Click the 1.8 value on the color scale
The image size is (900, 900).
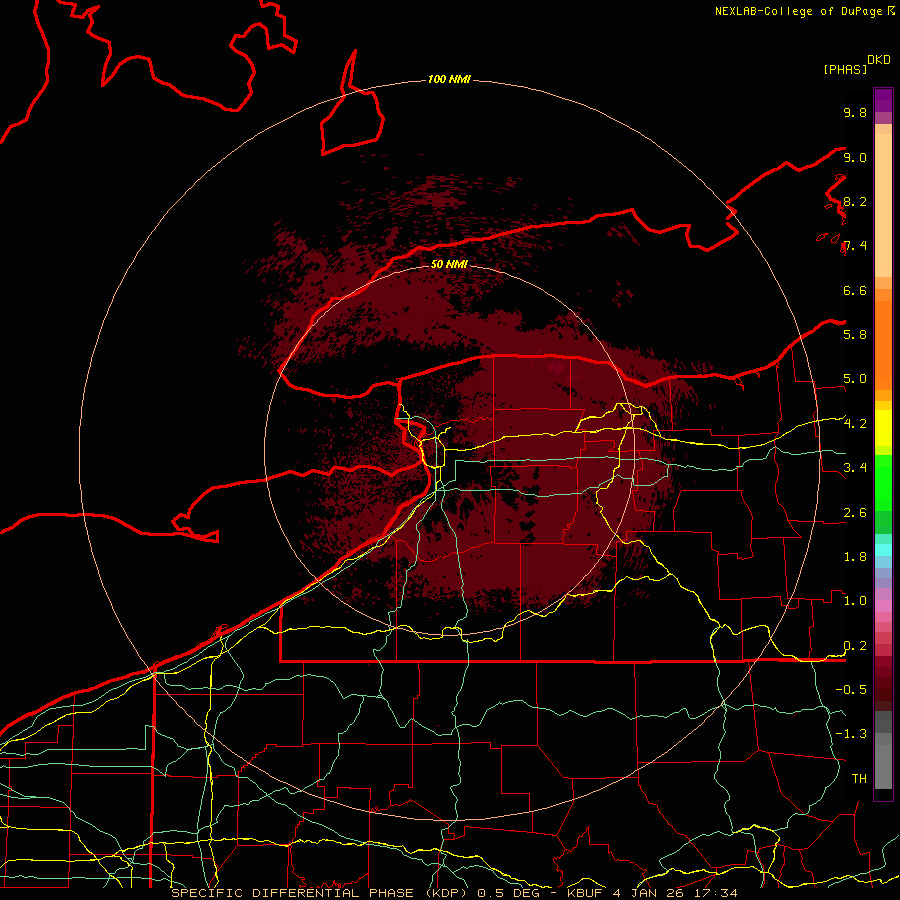coord(855,557)
